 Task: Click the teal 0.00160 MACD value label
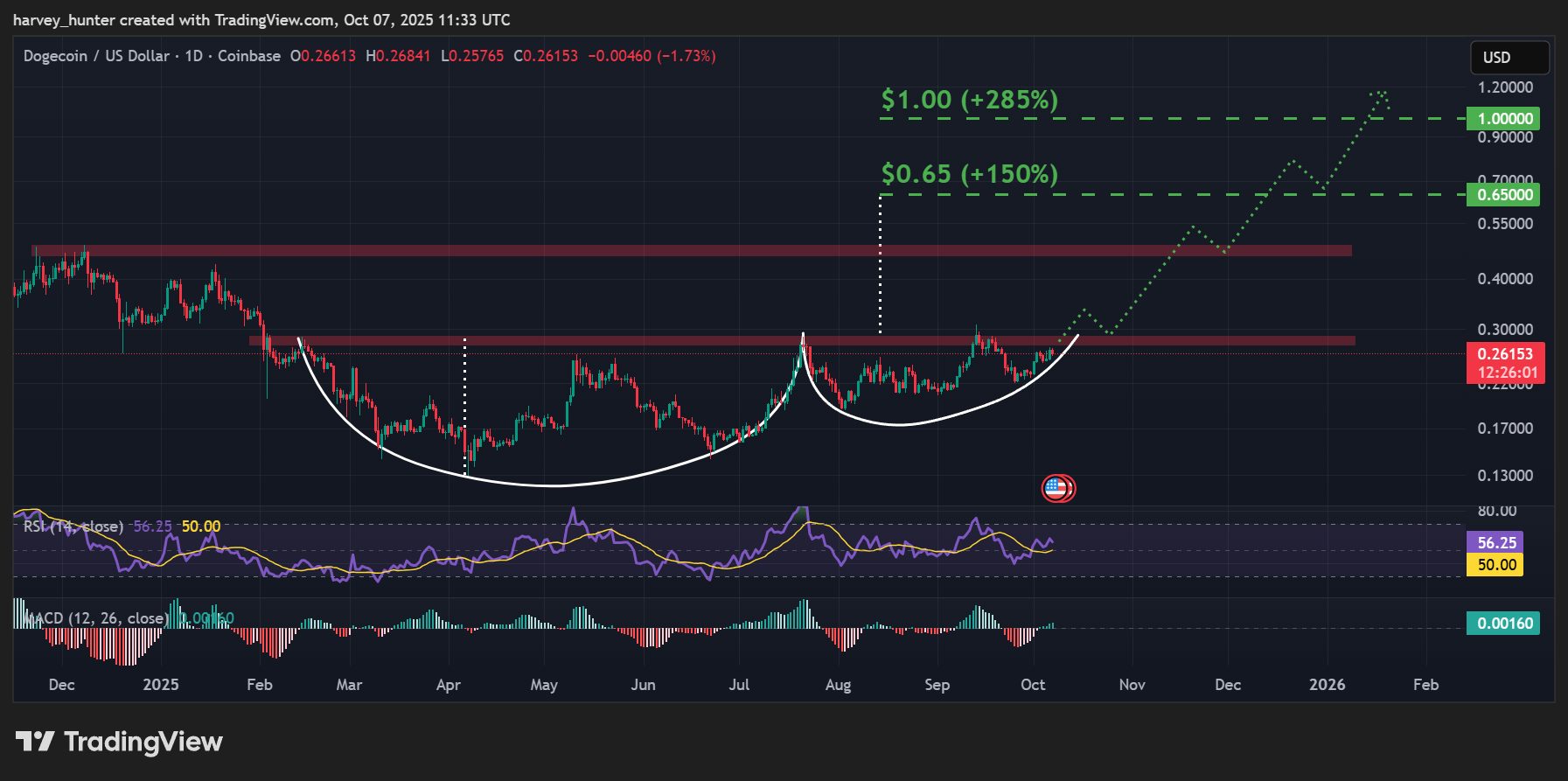tap(1503, 624)
